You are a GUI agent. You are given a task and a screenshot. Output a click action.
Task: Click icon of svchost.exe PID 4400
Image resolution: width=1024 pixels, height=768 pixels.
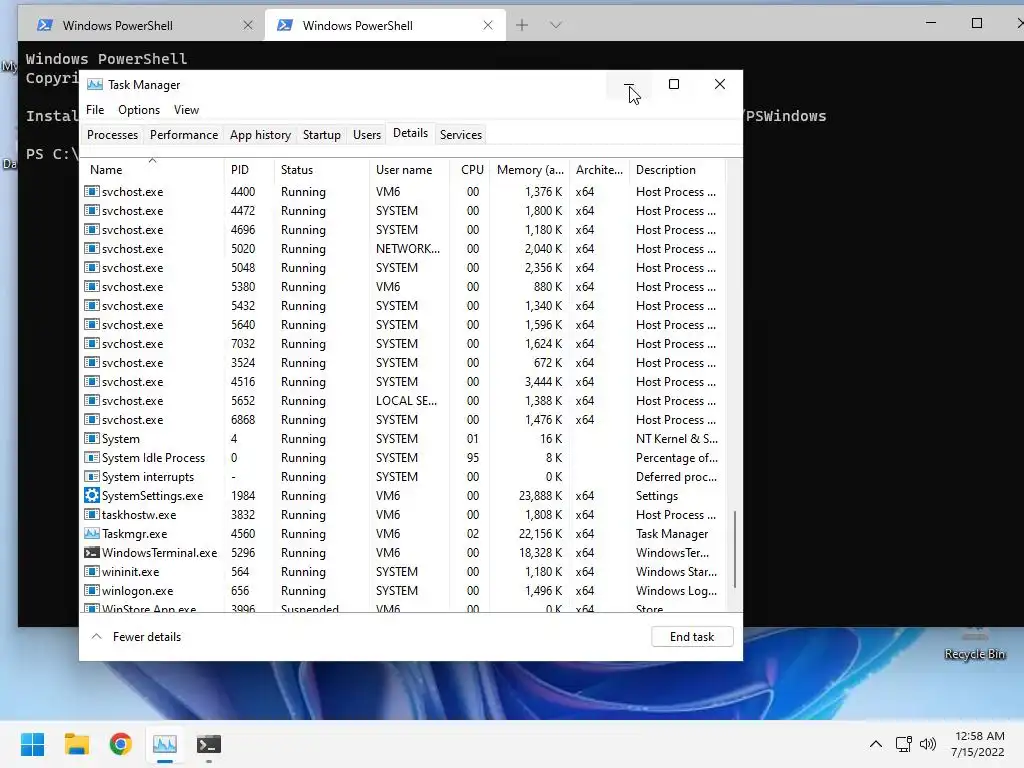pyautogui.click(x=91, y=191)
